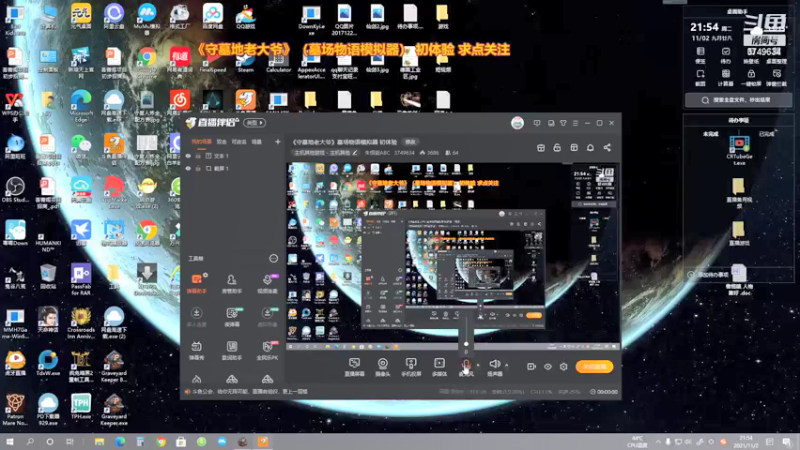Open the 全民乐PK tool
Image resolution: width=800 pixels, height=450 pixels.
pyautogui.click(x=267, y=350)
